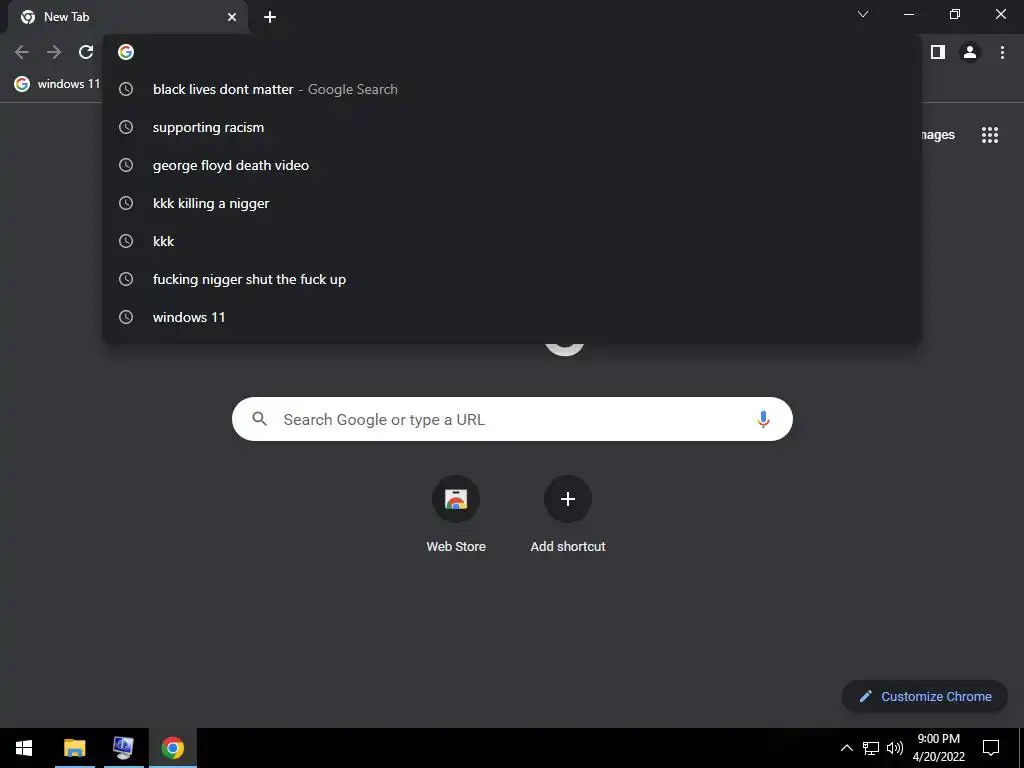Open the Chrome side panel
The width and height of the screenshot is (1024, 768).
tap(938, 52)
